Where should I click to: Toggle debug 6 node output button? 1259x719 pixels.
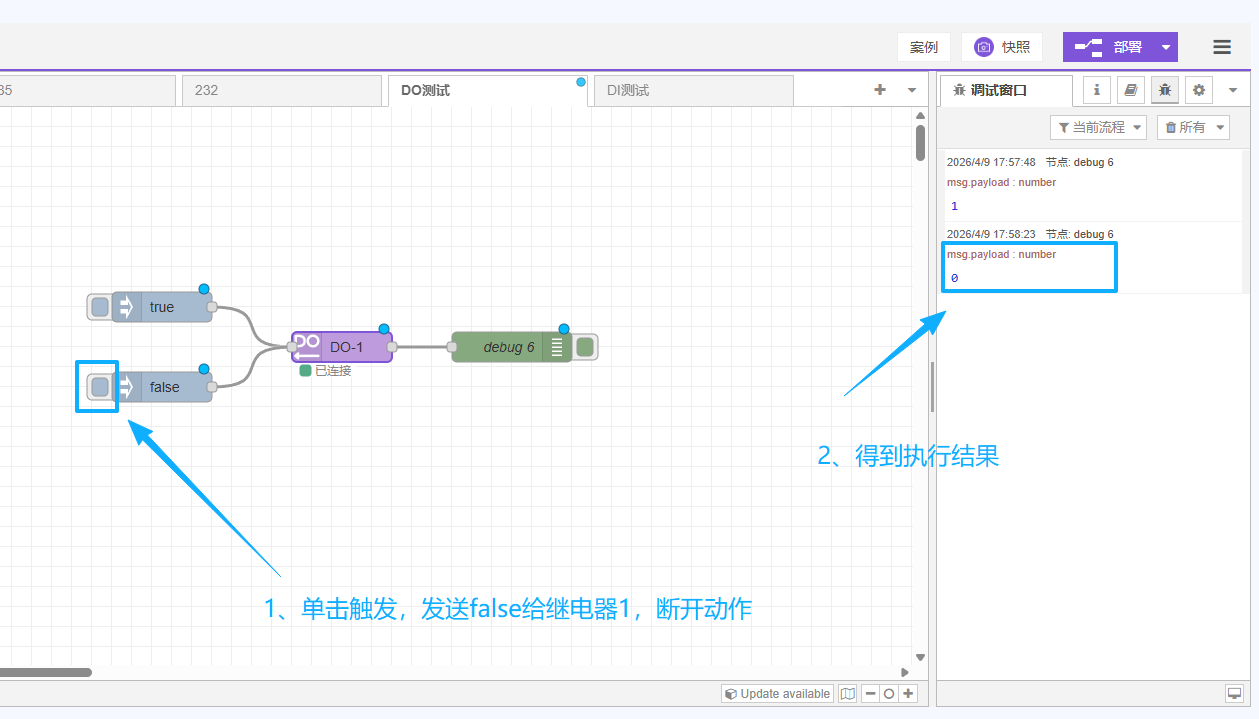(x=586, y=347)
